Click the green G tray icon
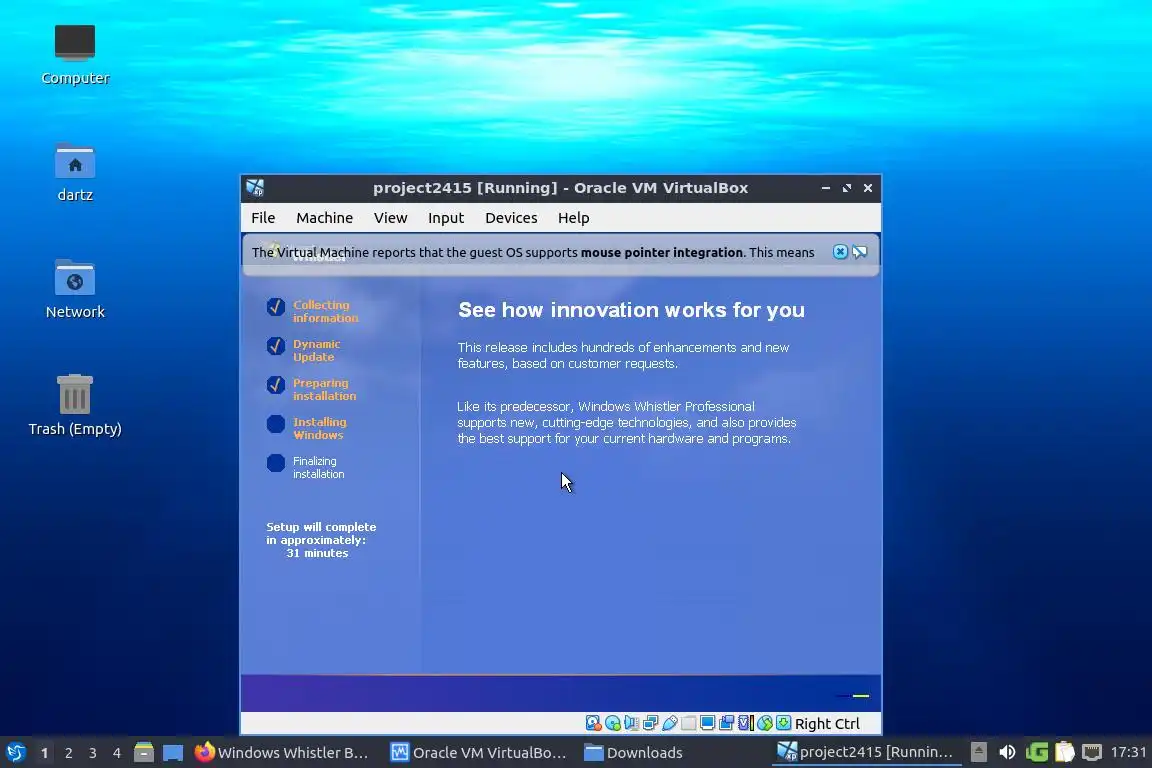 [x=1037, y=752]
